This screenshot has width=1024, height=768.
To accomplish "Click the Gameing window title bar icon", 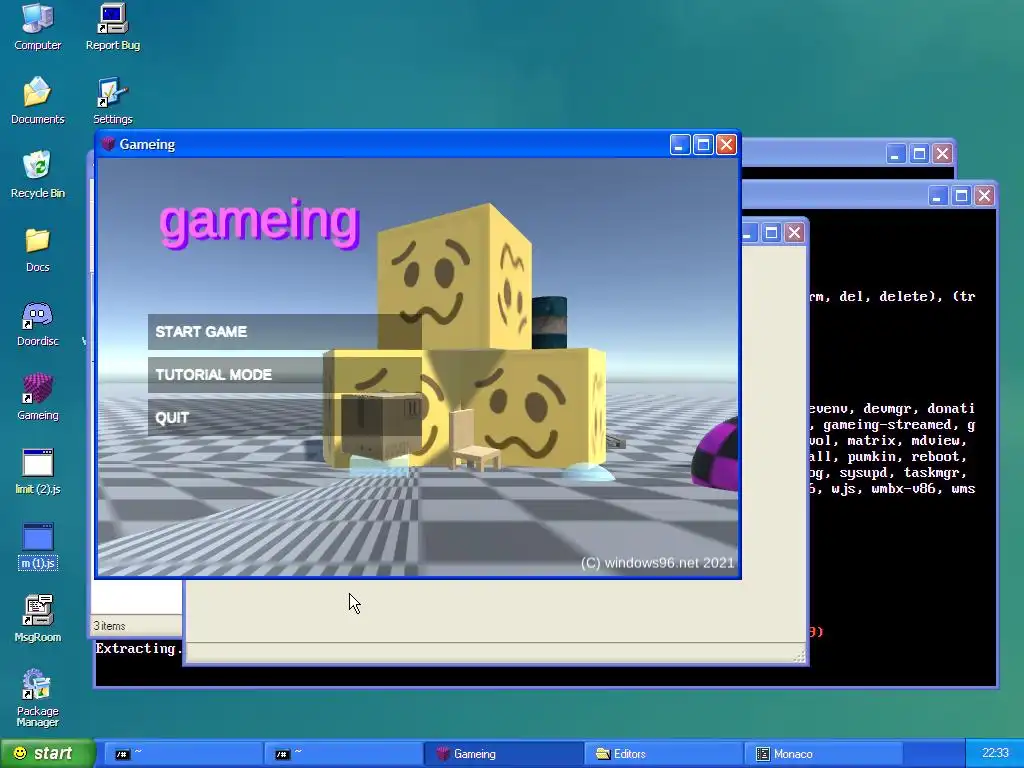I will tap(108, 144).
